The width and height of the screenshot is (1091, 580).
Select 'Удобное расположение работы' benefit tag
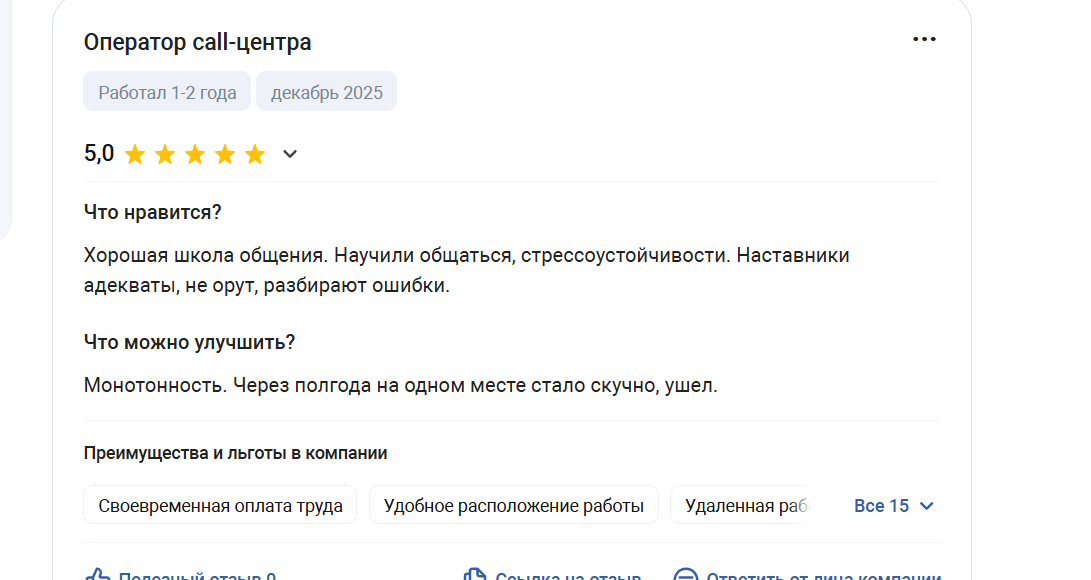pyautogui.click(x=513, y=505)
